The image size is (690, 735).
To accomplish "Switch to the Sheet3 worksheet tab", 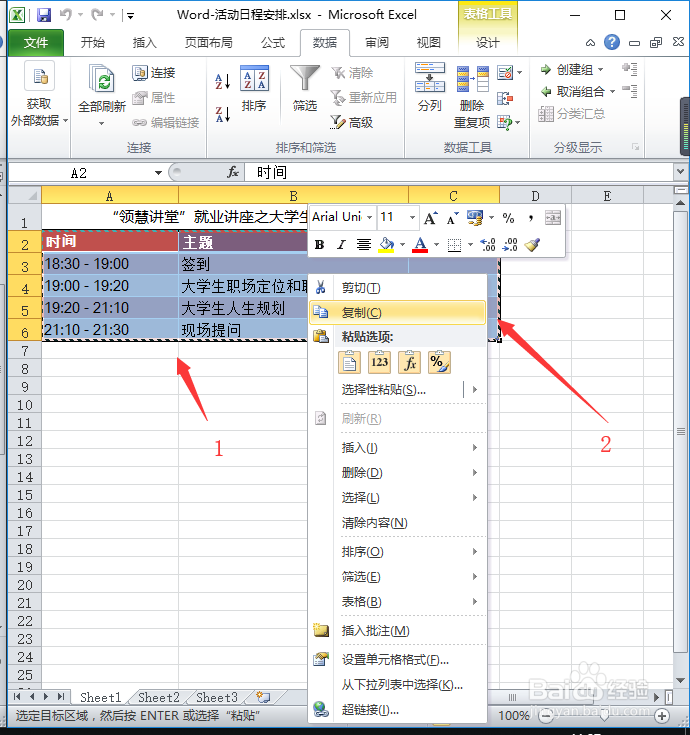I will coord(217,698).
